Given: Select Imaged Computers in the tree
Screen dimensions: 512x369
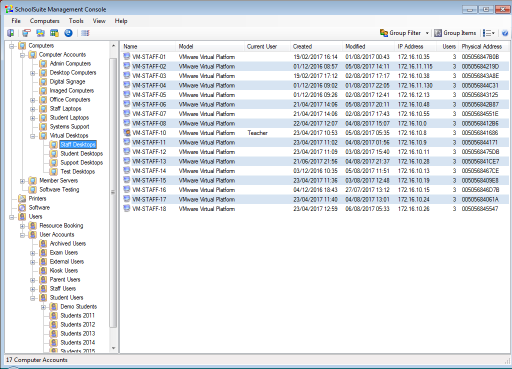Looking at the screenshot, I should click(x=72, y=91).
